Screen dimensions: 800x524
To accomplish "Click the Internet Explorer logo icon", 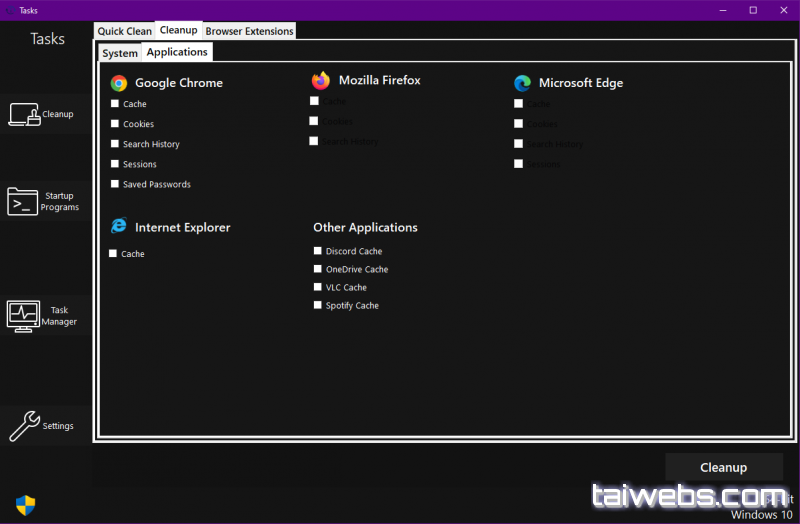I will tap(119, 227).
